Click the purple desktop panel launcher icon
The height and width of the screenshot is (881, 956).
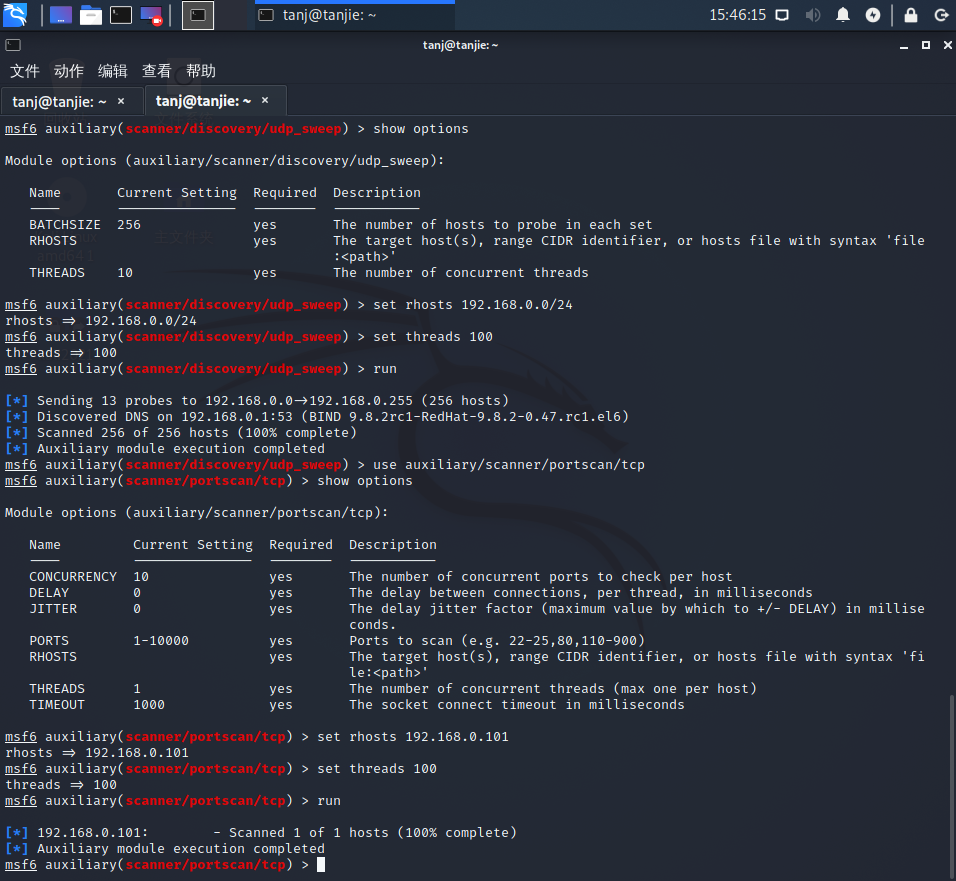point(60,15)
